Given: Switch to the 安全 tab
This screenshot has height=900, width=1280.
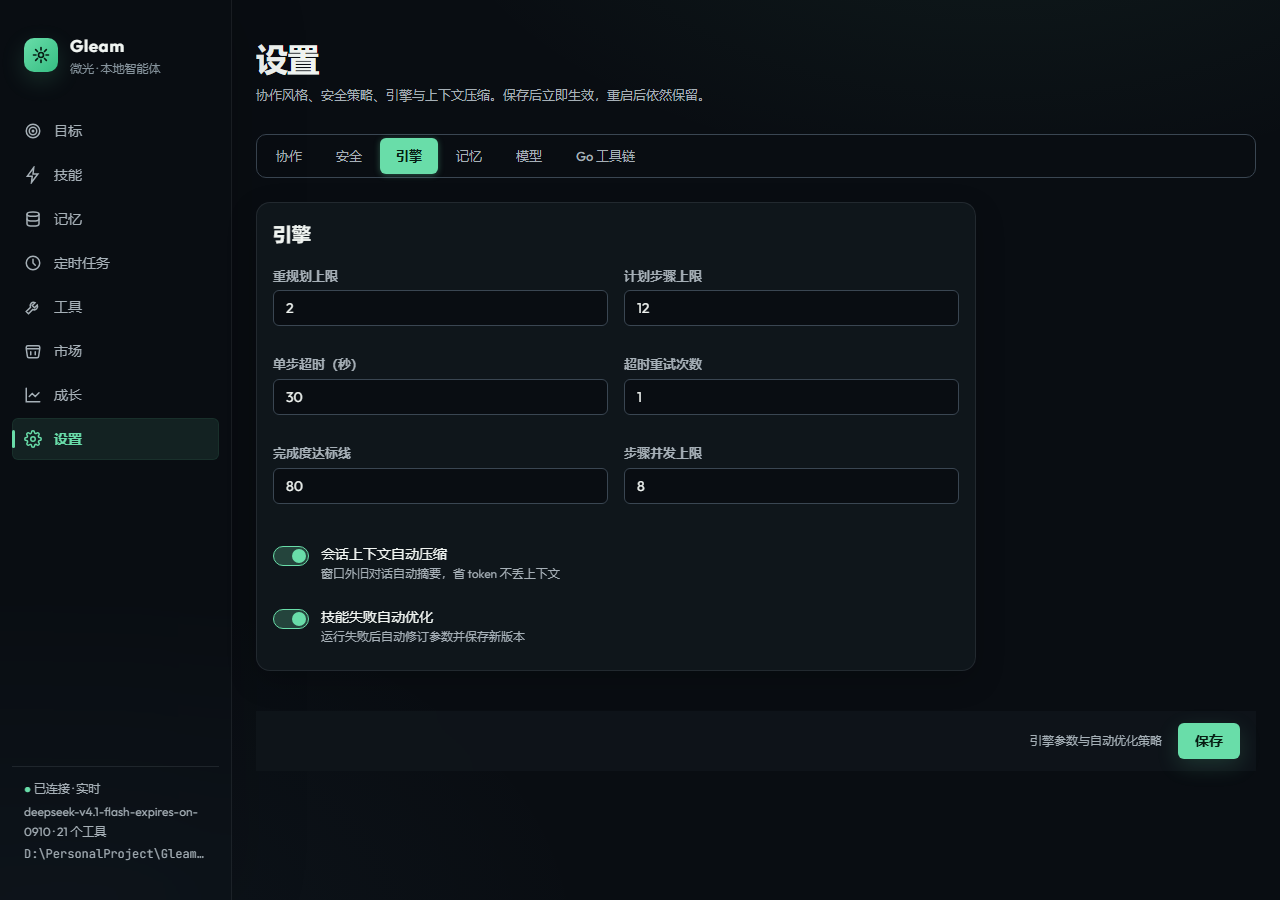Looking at the screenshot, I should click(349, 156).
